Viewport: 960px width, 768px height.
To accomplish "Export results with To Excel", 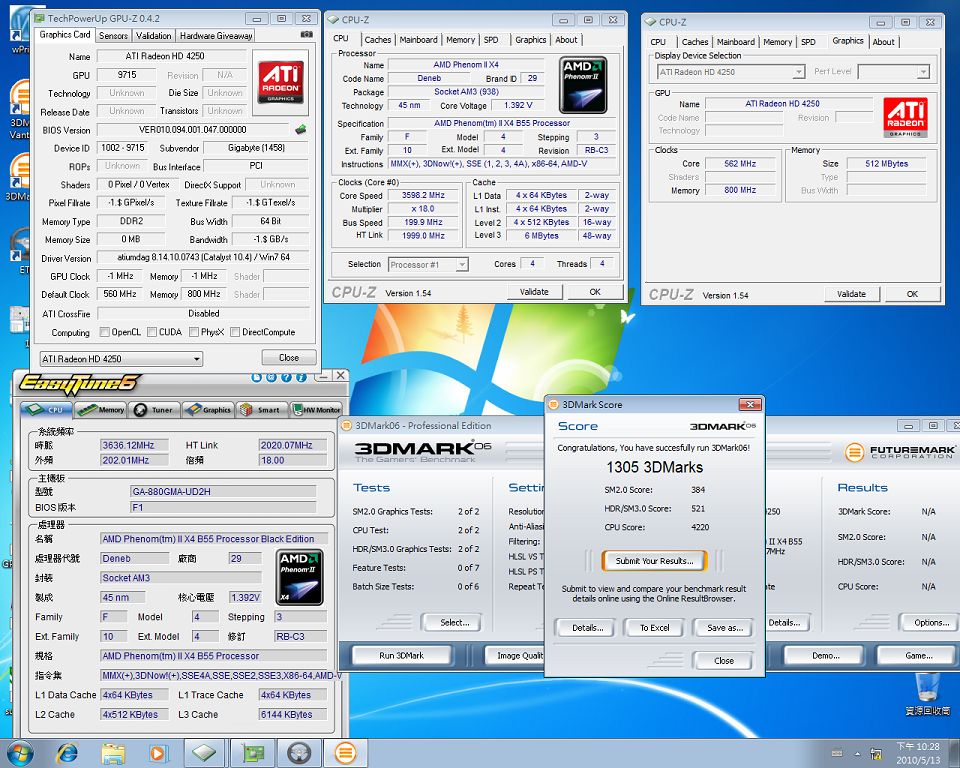I will (x=654, y=628).
